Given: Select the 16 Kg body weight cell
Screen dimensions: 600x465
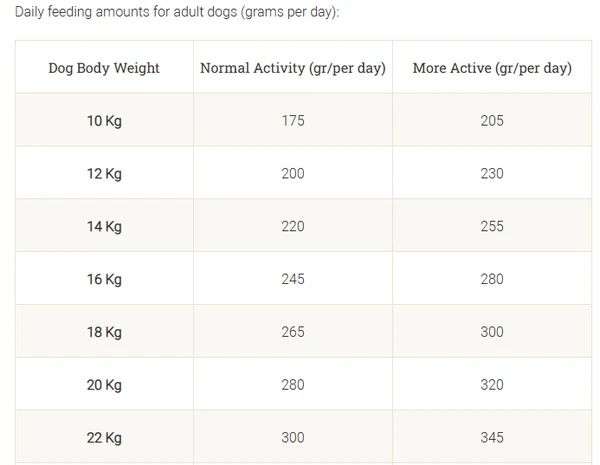Looking at the screenshot, I should [x=104, y=279].
